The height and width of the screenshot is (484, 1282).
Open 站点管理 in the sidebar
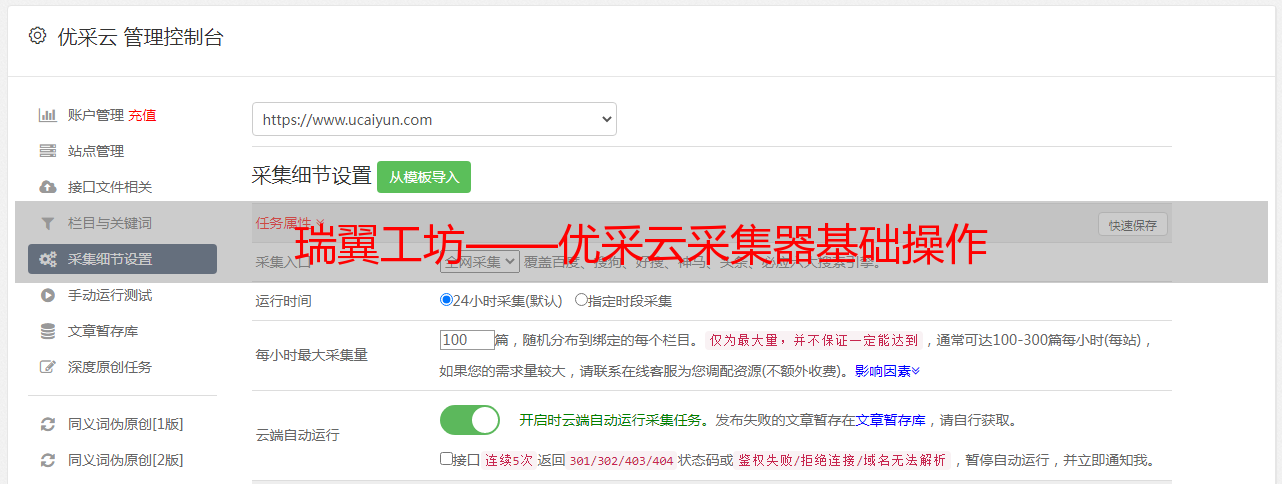coord(96,151)
